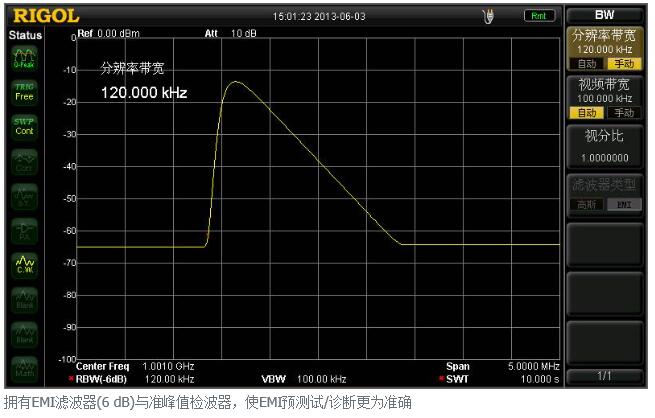Screen dimensions: 655x418
Task: Click the USB connection icon in header
Action: click(x=488, y=15)
